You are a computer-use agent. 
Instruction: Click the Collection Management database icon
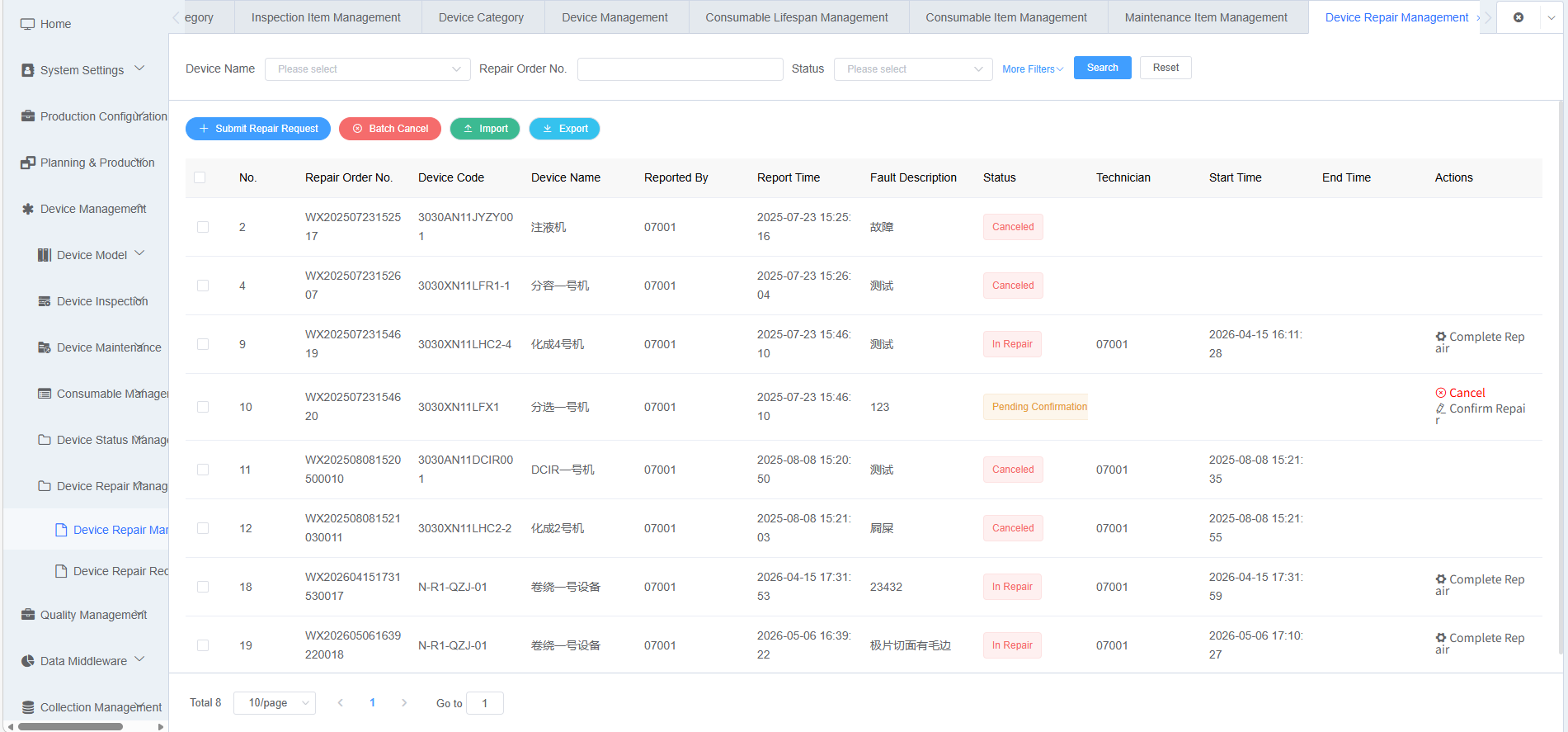pos(28,707)
